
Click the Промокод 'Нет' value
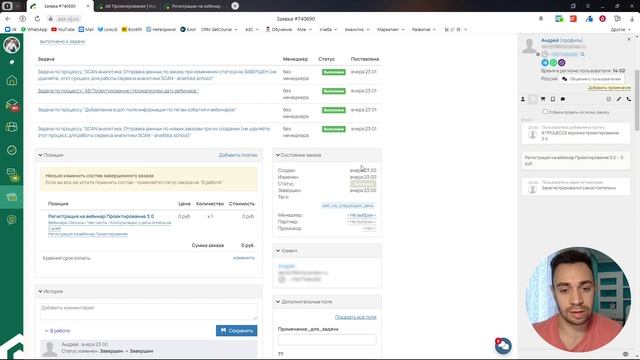[x=369, y=229]
